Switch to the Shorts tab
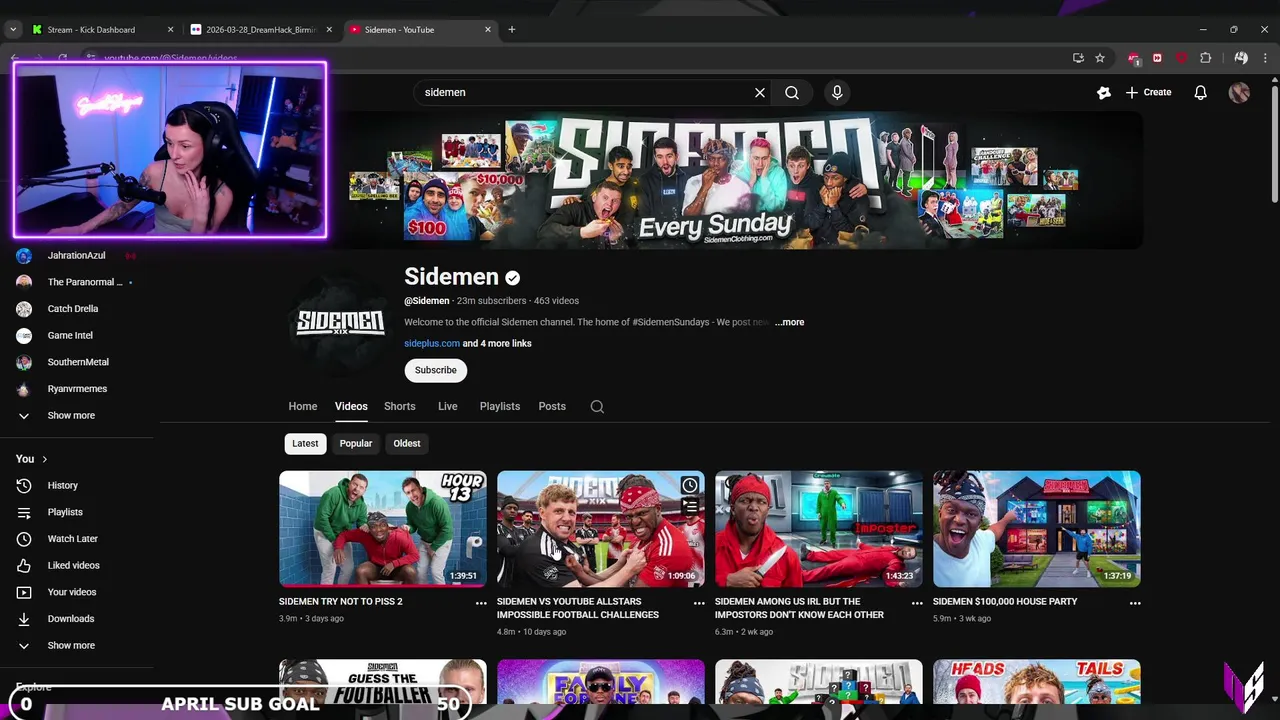 (399, 406)
